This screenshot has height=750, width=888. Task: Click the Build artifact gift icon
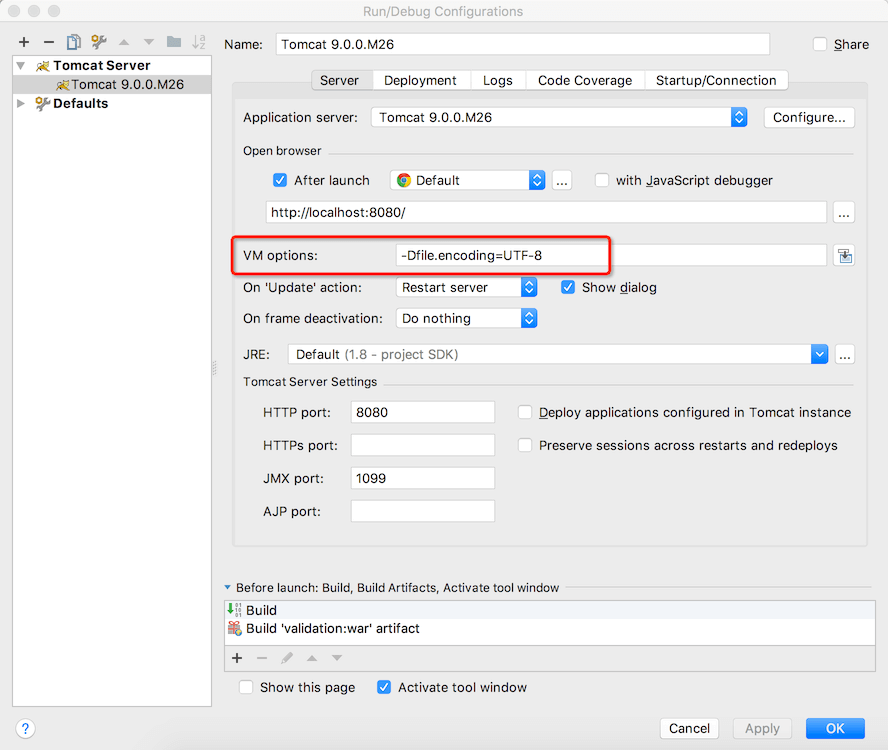pos(234,628)
